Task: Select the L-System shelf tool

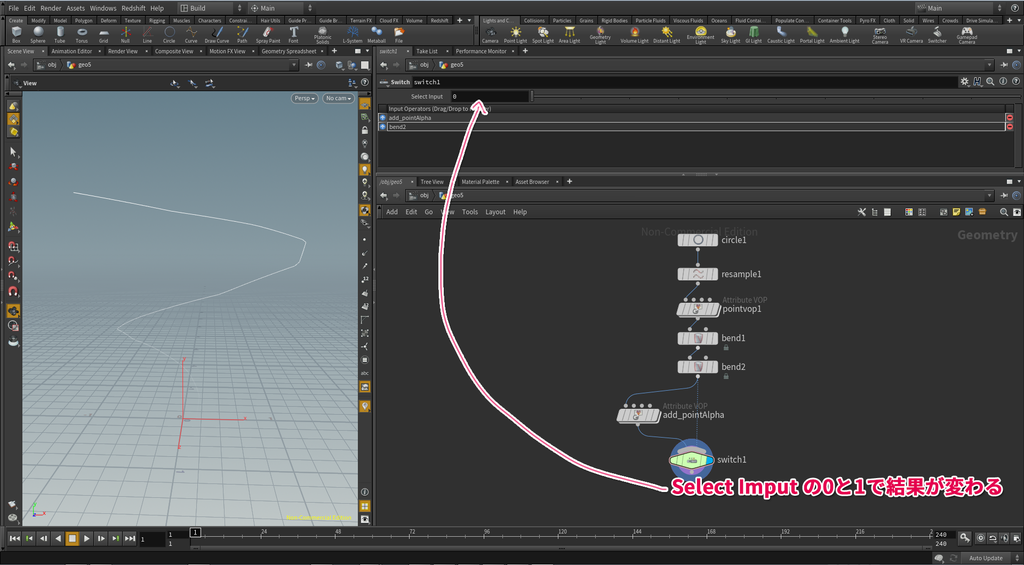Action: tap(352, 35)
